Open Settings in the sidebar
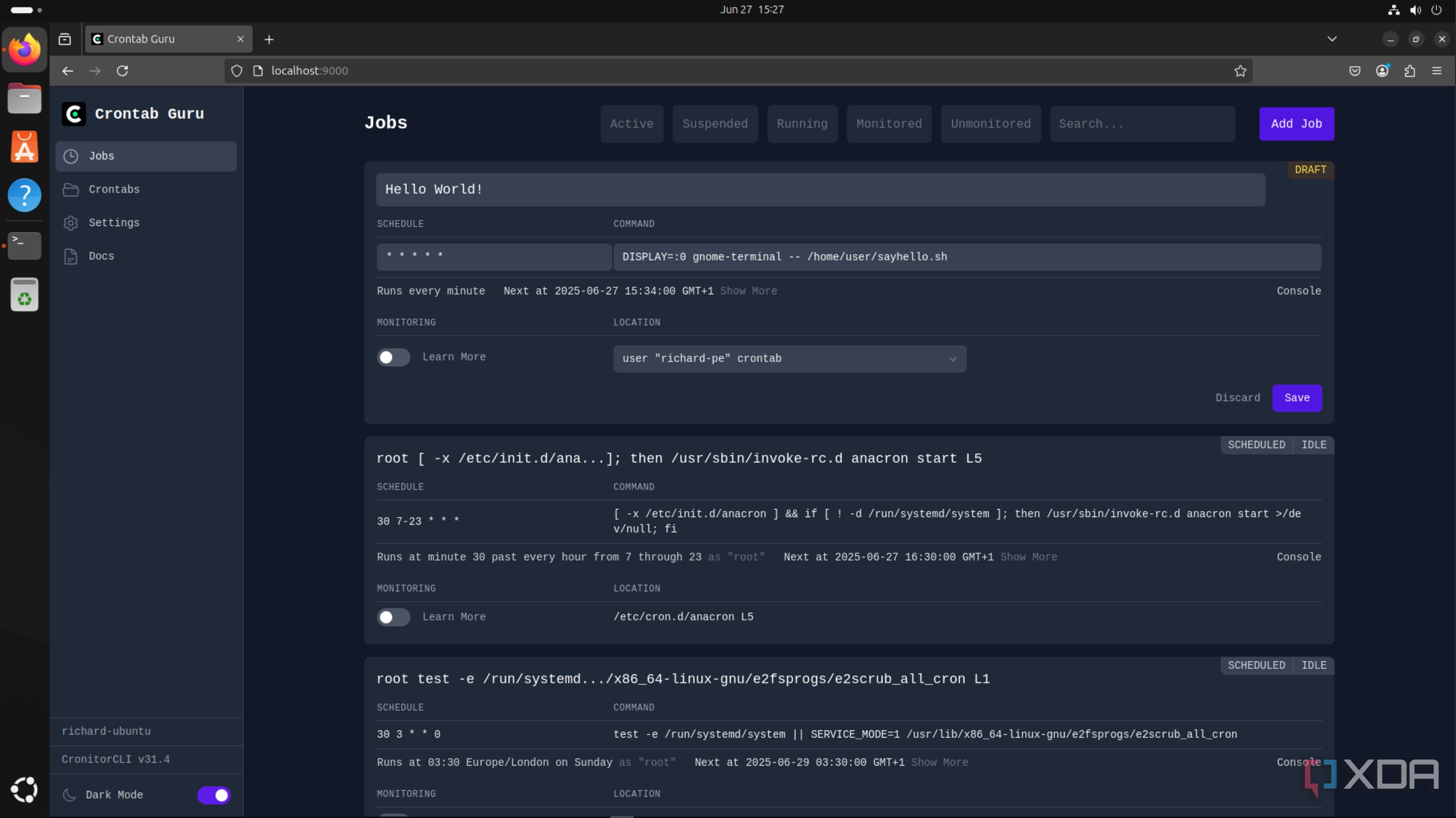 [146, 222]
